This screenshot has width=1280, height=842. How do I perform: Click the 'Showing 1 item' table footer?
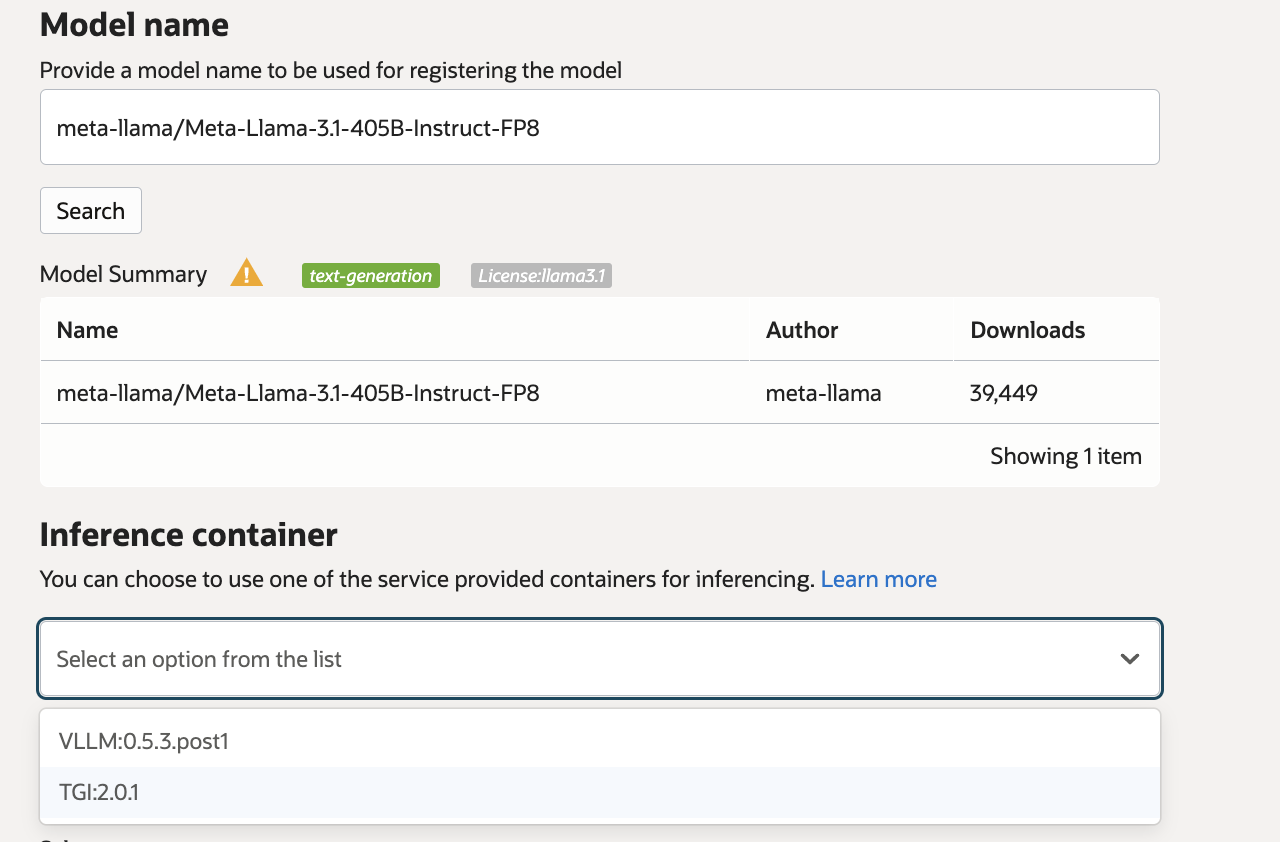point(1065,456)
